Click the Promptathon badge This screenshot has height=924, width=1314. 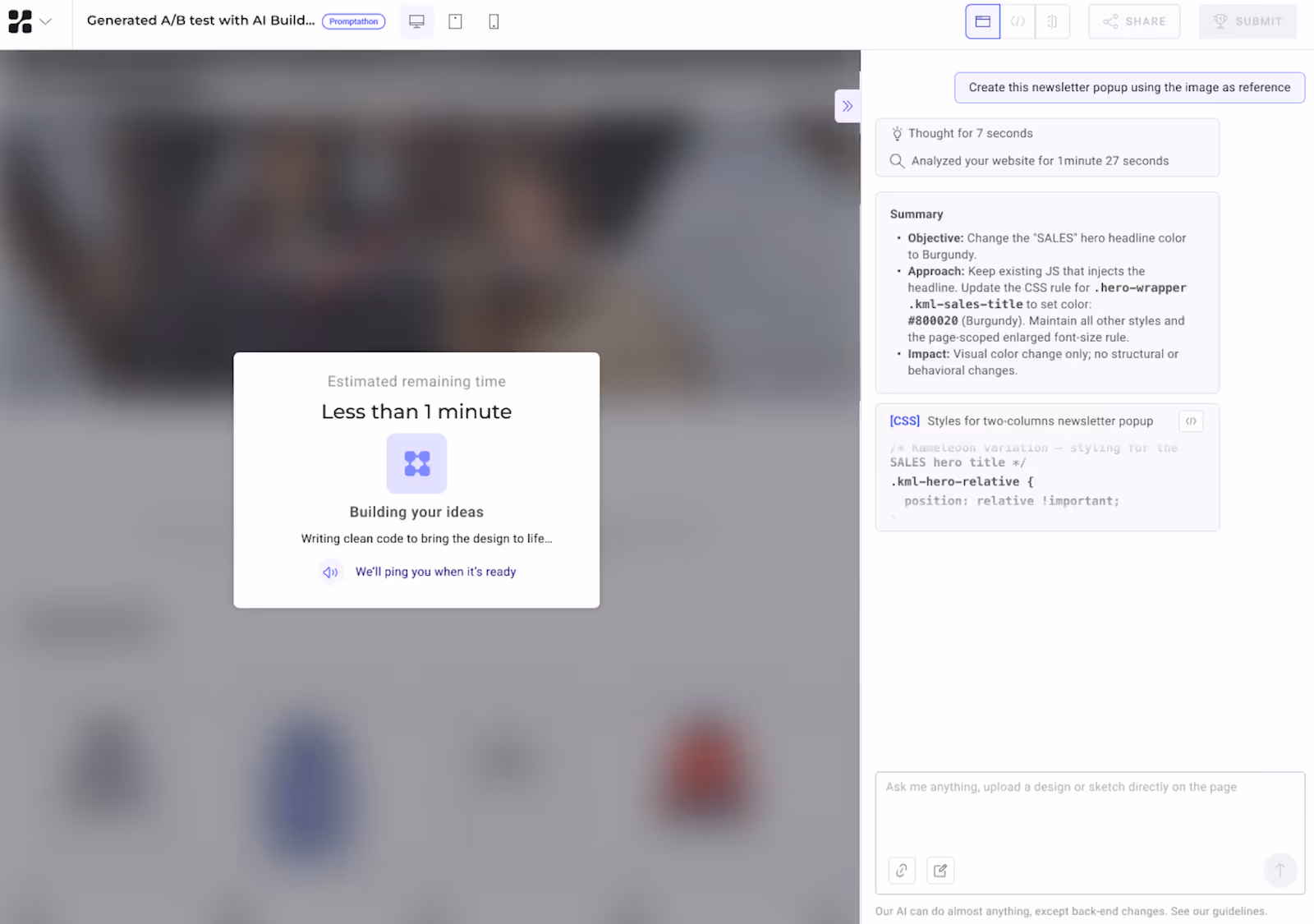(354, 21)
